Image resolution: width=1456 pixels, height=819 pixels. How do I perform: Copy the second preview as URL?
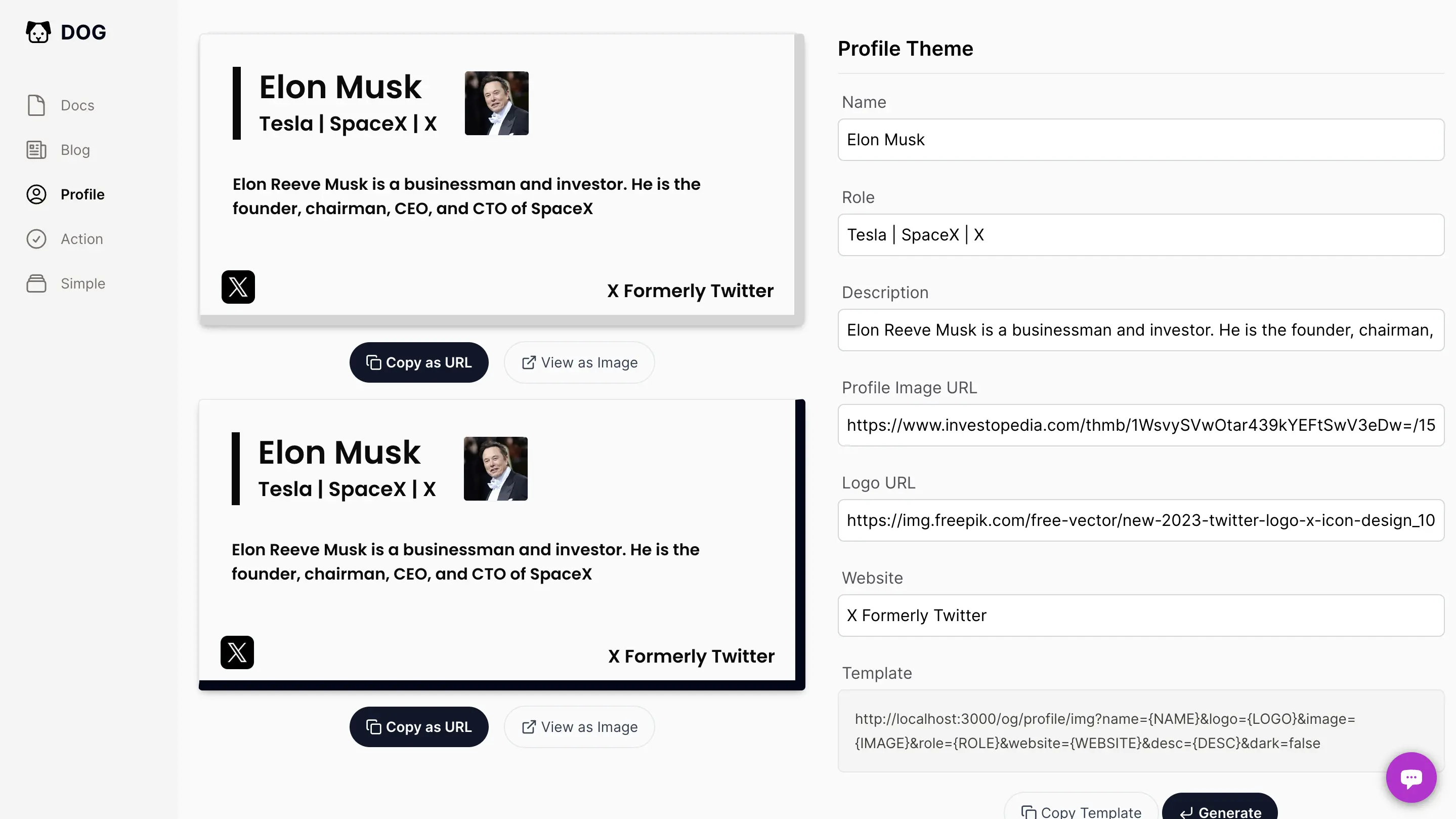(x=419, y=727)
